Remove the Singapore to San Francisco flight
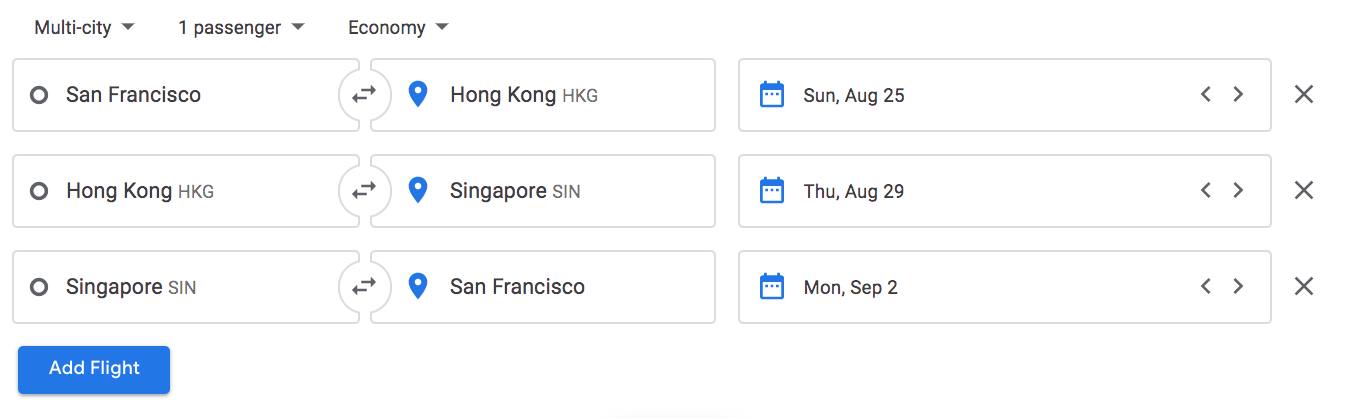The width and height of the screenshot is (1348, 418). (1304, 287)
